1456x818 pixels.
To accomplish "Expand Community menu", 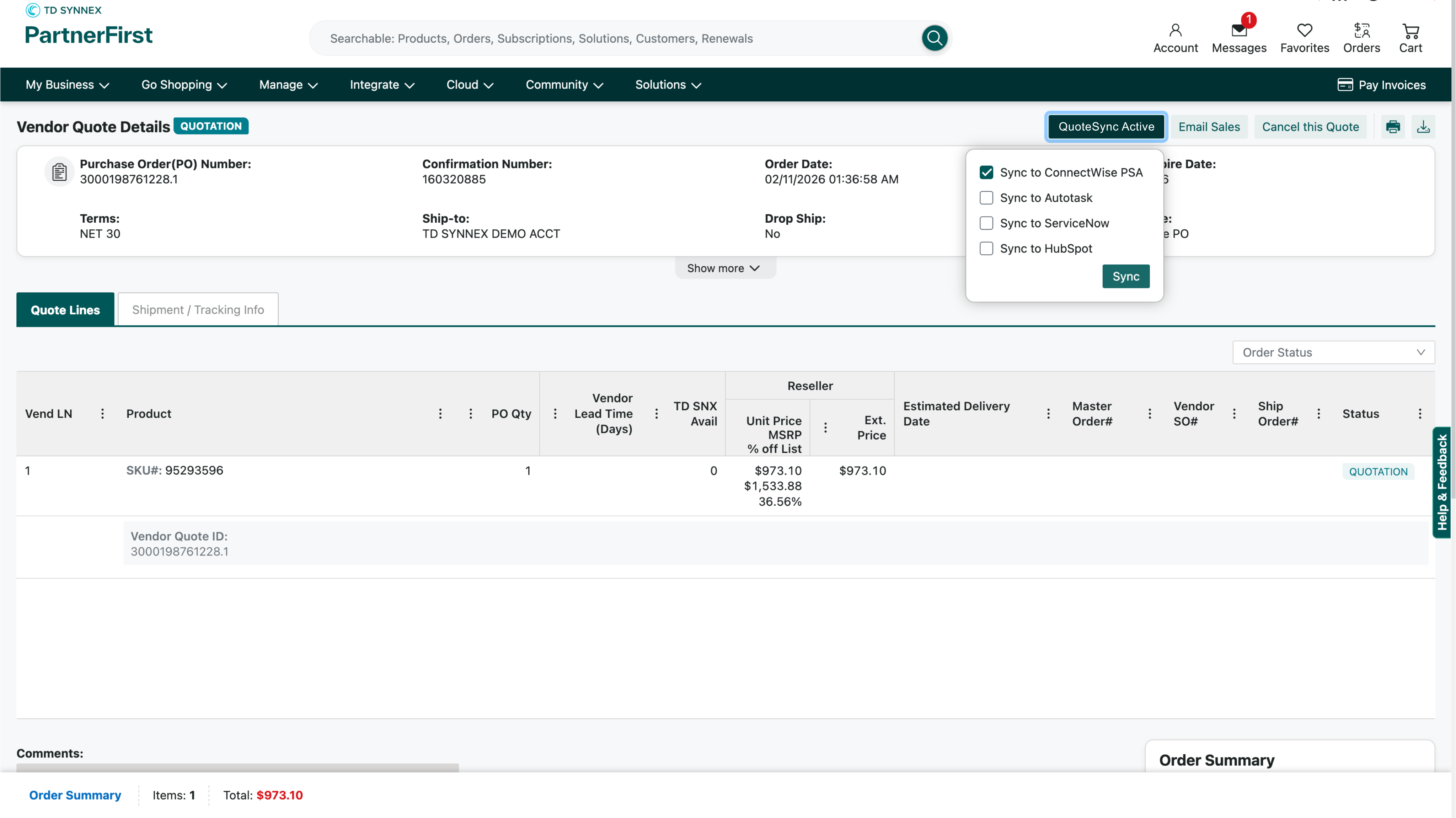I will click(564, 84).
